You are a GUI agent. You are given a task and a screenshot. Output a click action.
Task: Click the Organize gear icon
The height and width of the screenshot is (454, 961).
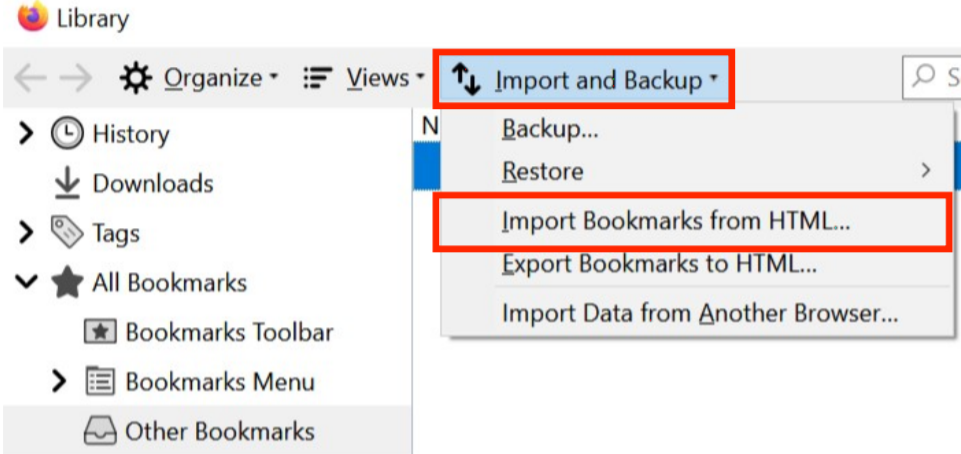[x=135, y=78]
